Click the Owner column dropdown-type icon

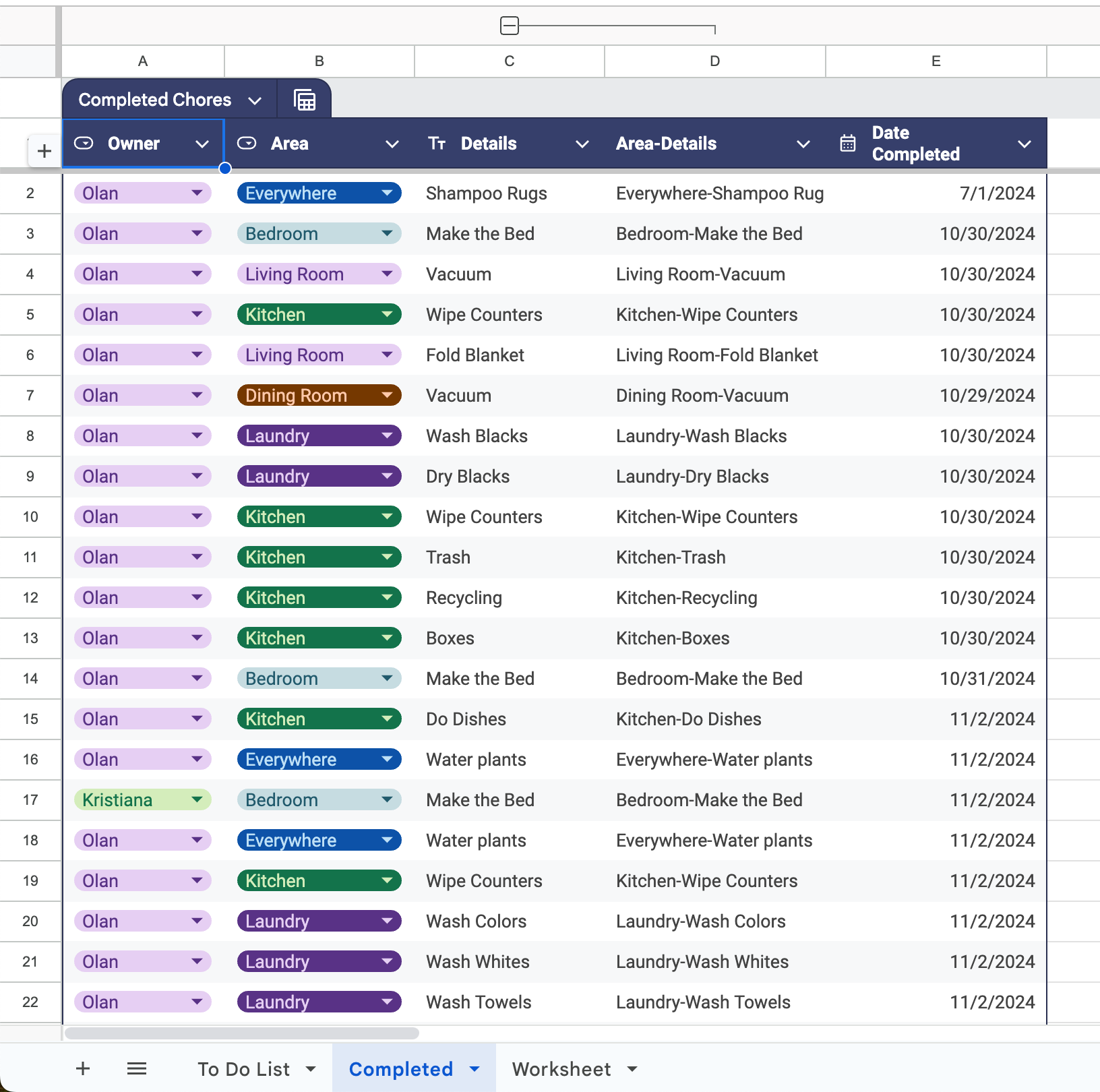pyautogui.click(x=84, y=144)
